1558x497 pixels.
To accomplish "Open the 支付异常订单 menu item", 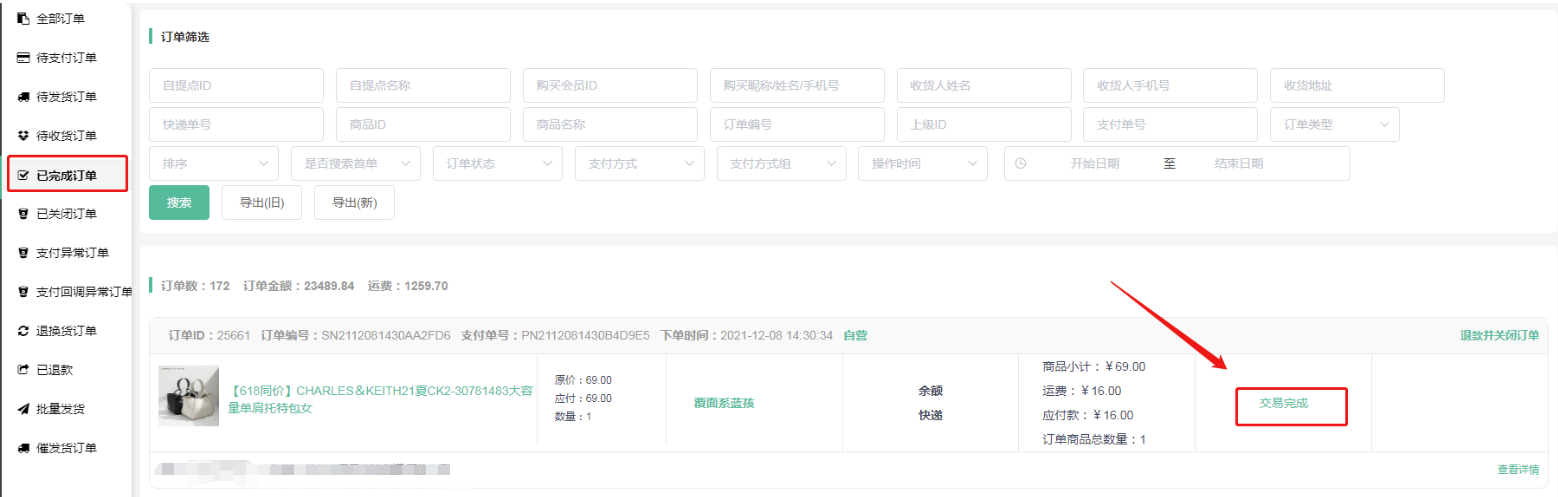I will 72,253.
